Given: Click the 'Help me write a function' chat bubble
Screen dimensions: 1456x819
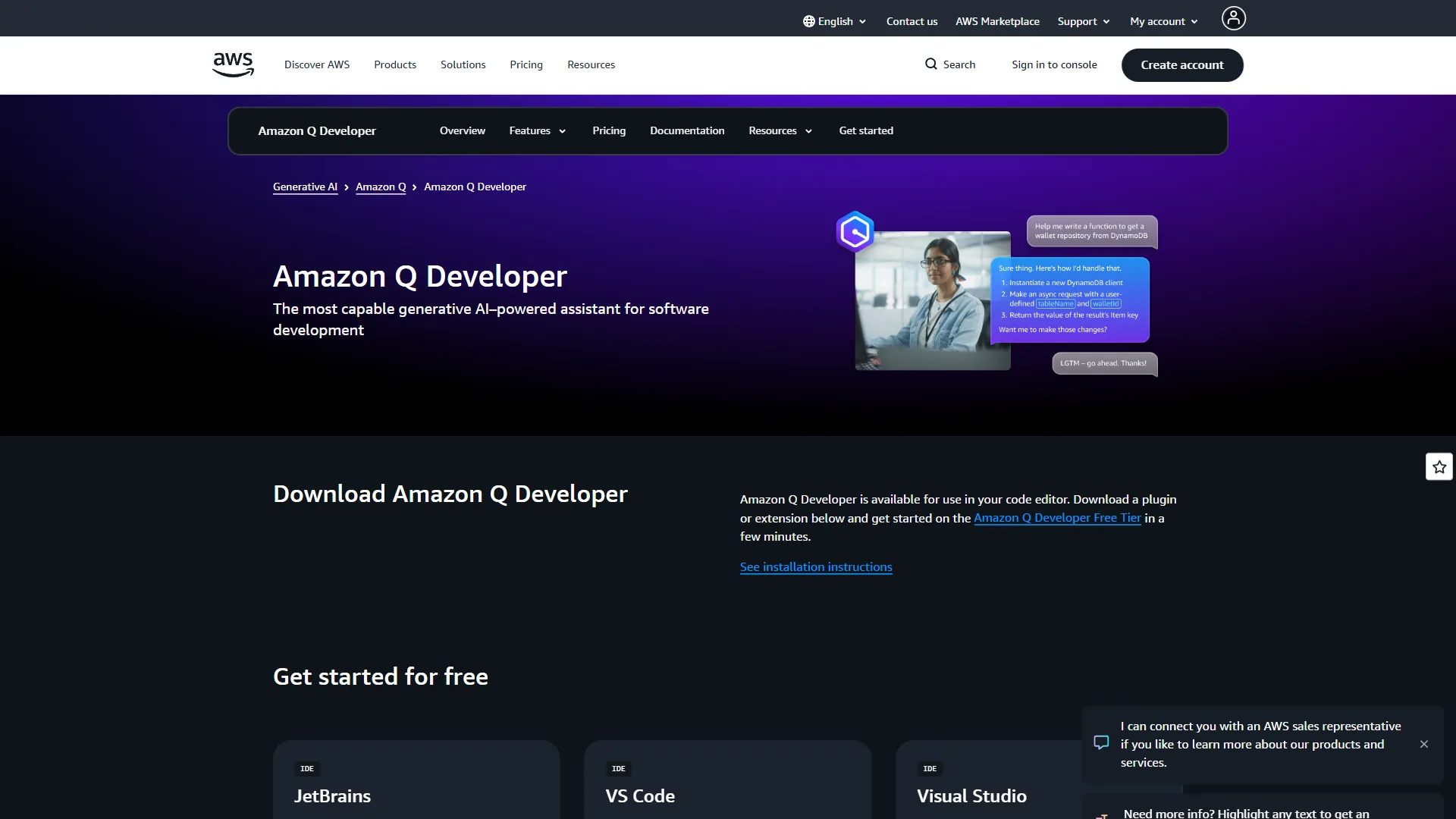Looking at the screenshot, I should (1092, 231).
